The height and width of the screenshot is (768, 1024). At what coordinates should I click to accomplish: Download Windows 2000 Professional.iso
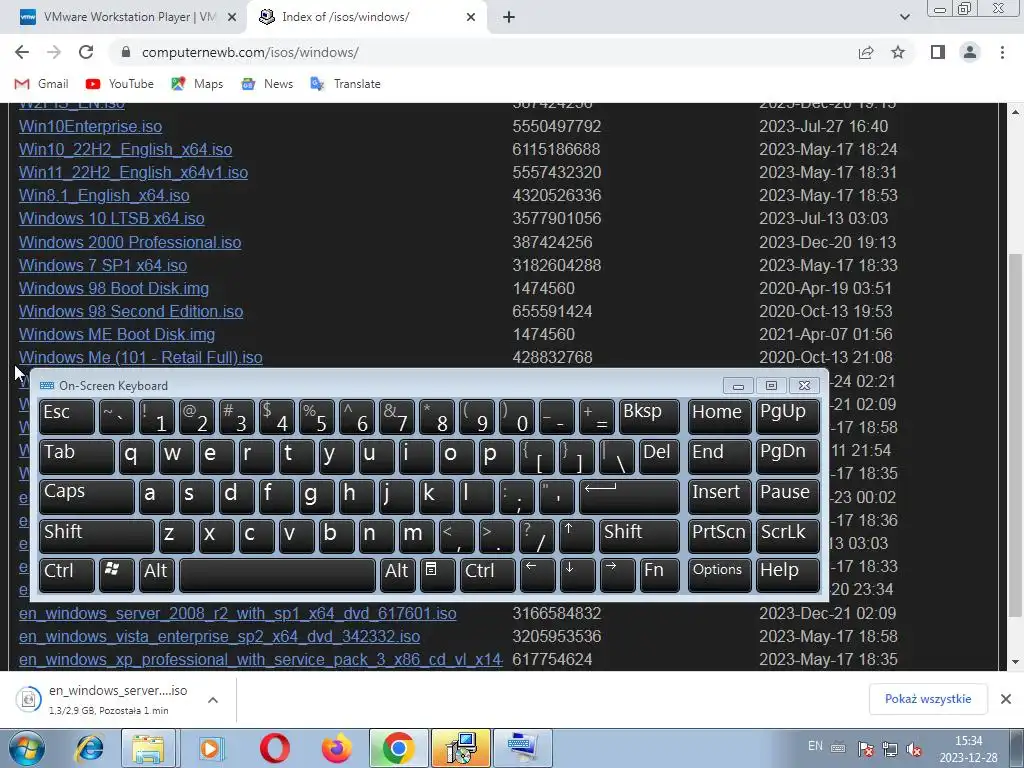[130, 242]
